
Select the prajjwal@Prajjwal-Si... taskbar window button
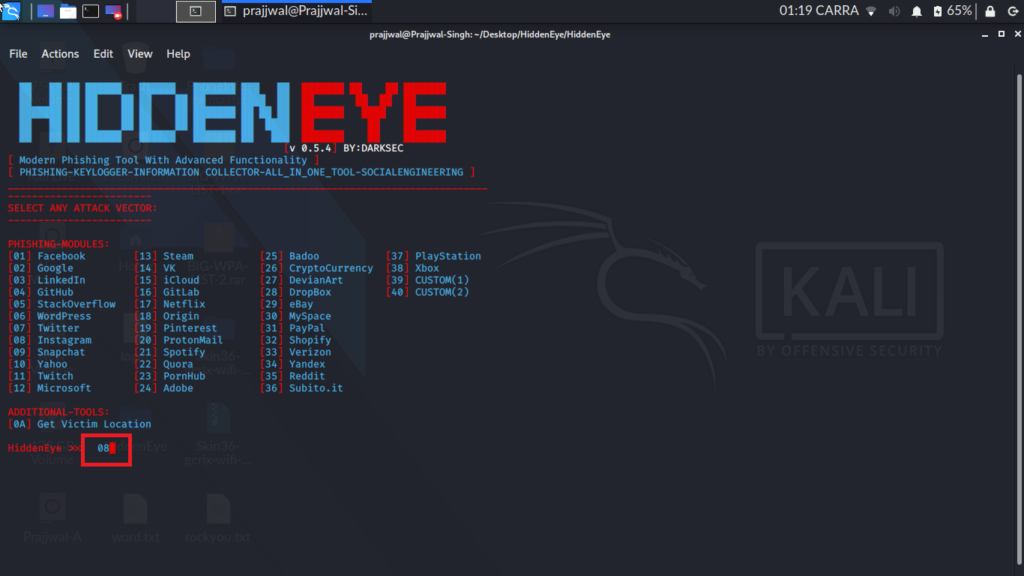(x=296, y=11)
